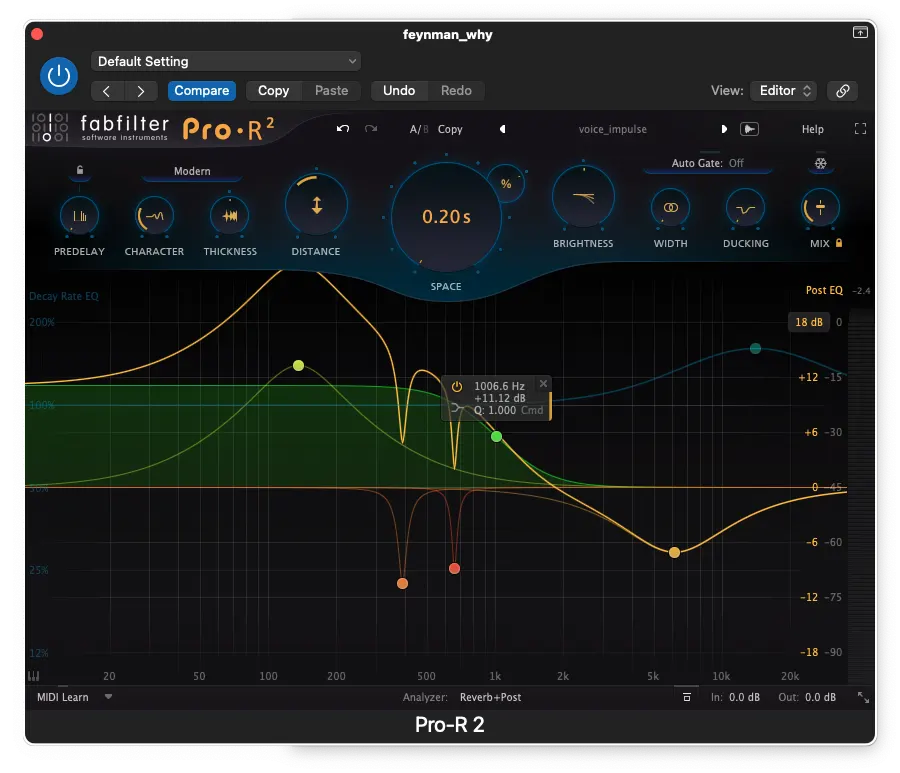Click the 1006.6 Hz frequency value
The height and width of the screenshot is (773, 900).
[x=499, y=386]
